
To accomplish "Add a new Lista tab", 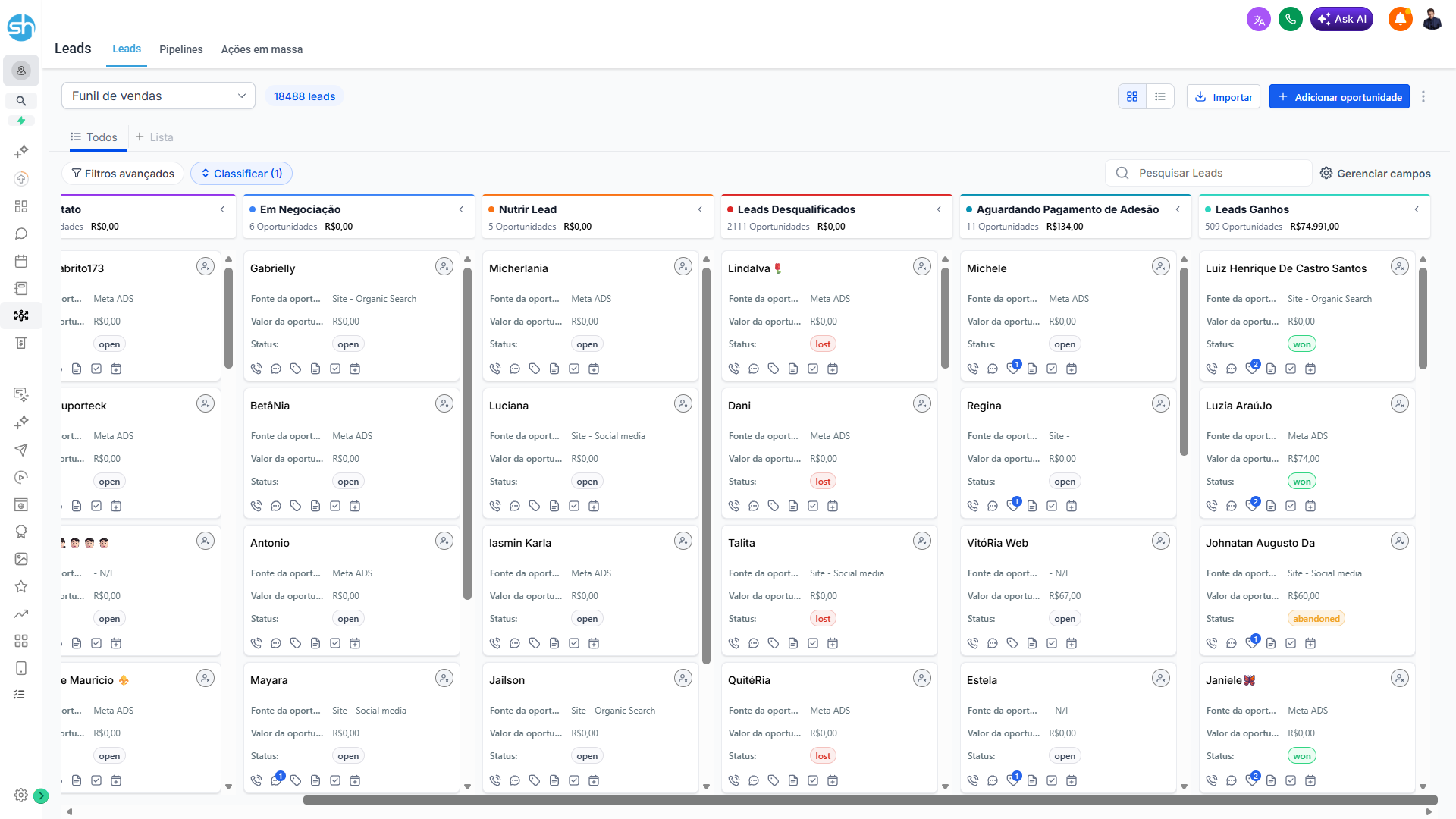I will 155,137.
